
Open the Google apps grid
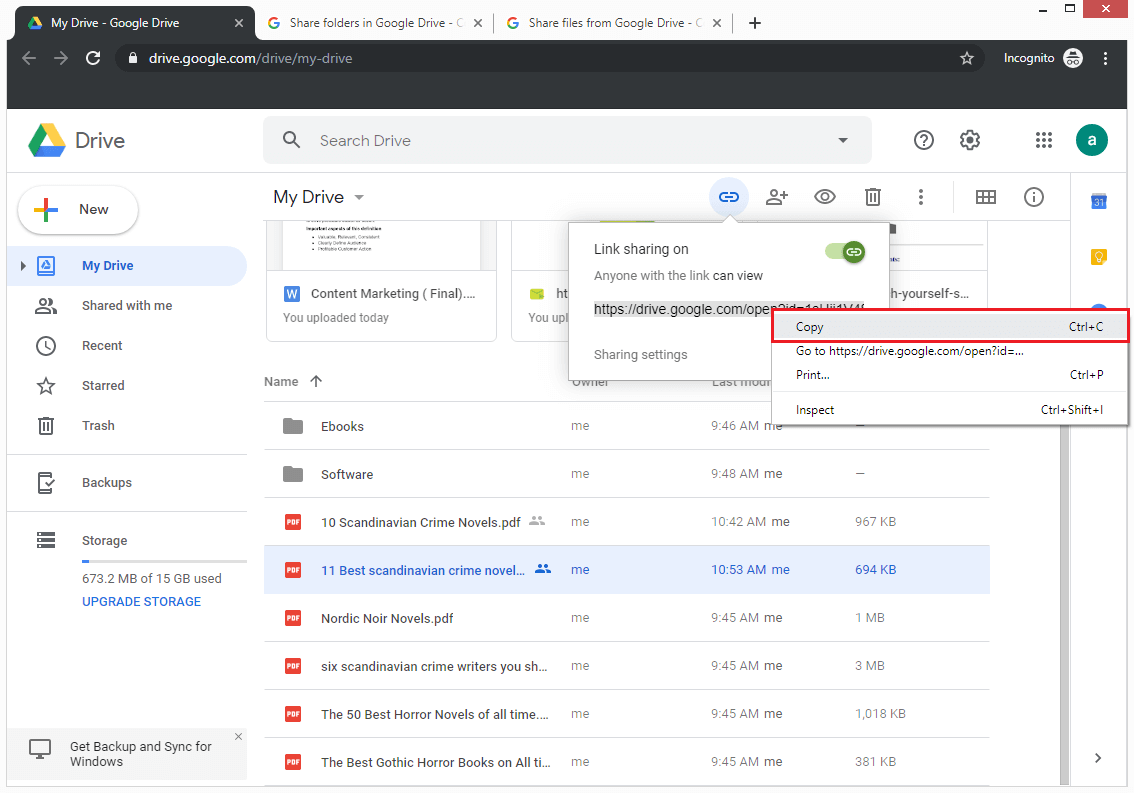(x=1044, y=140)
